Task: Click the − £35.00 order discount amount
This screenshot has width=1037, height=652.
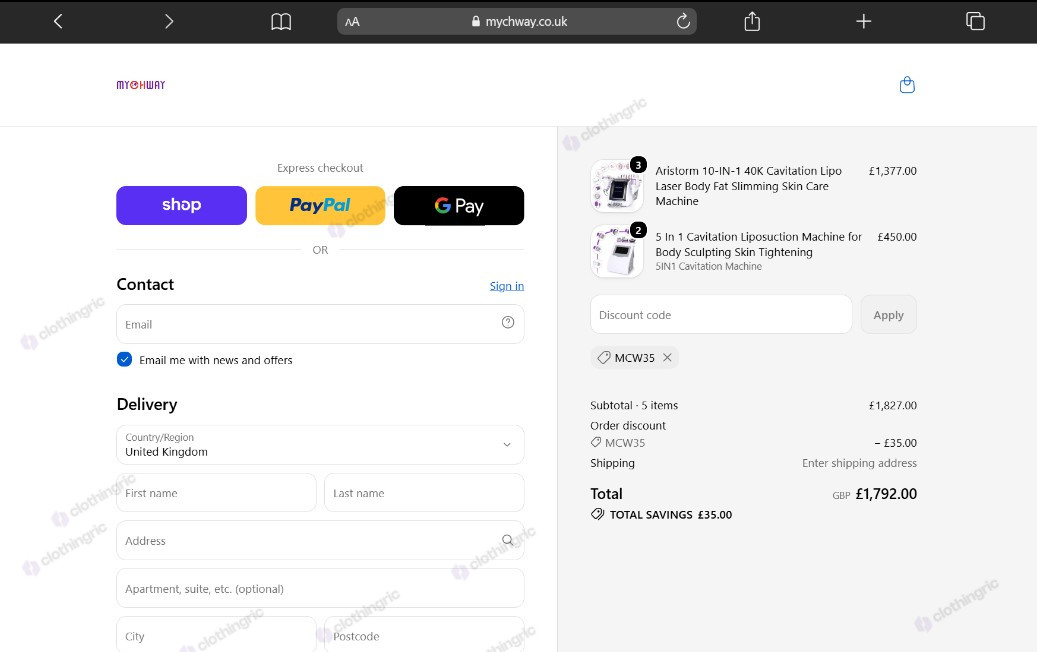Action: coord(895,443)
